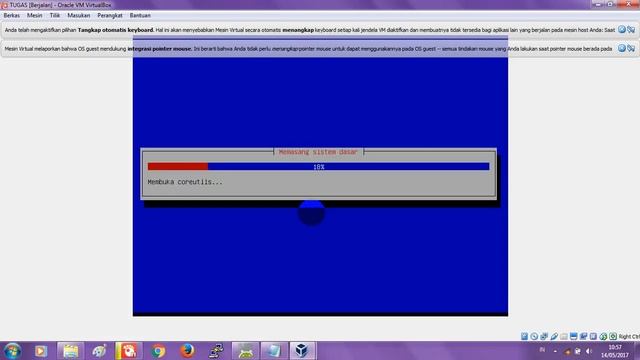Suppress future keyboard auto-capture notifications
The height and width of the screenshot is (360, 640).
click(x=631, y=29)
